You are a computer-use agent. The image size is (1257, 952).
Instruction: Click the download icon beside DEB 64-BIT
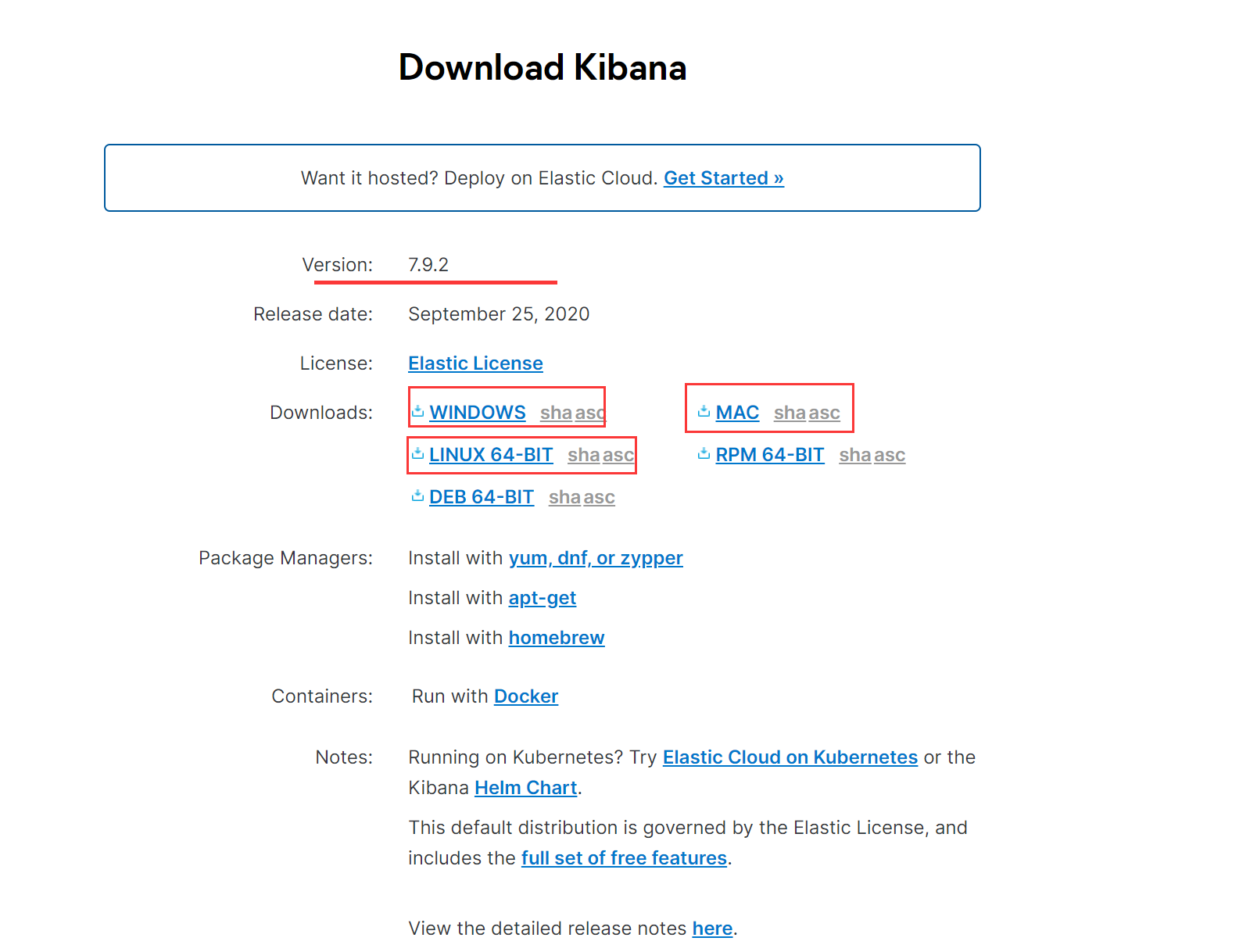(x=418, y=496)
